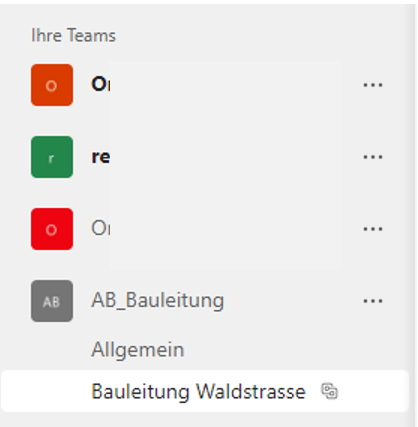Click the vertical scrollbar on the right edge
The image size is (418, 427).
pos(413,213)
